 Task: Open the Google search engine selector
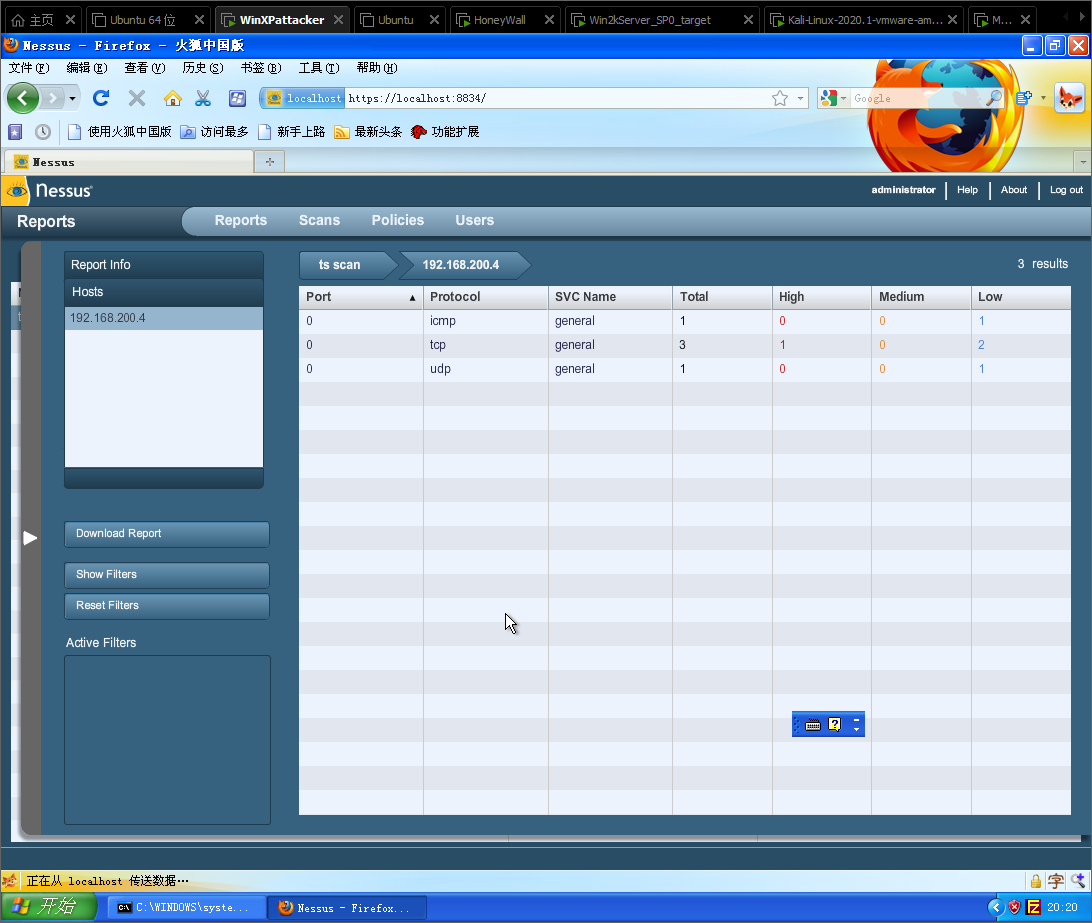click(833, 98)
